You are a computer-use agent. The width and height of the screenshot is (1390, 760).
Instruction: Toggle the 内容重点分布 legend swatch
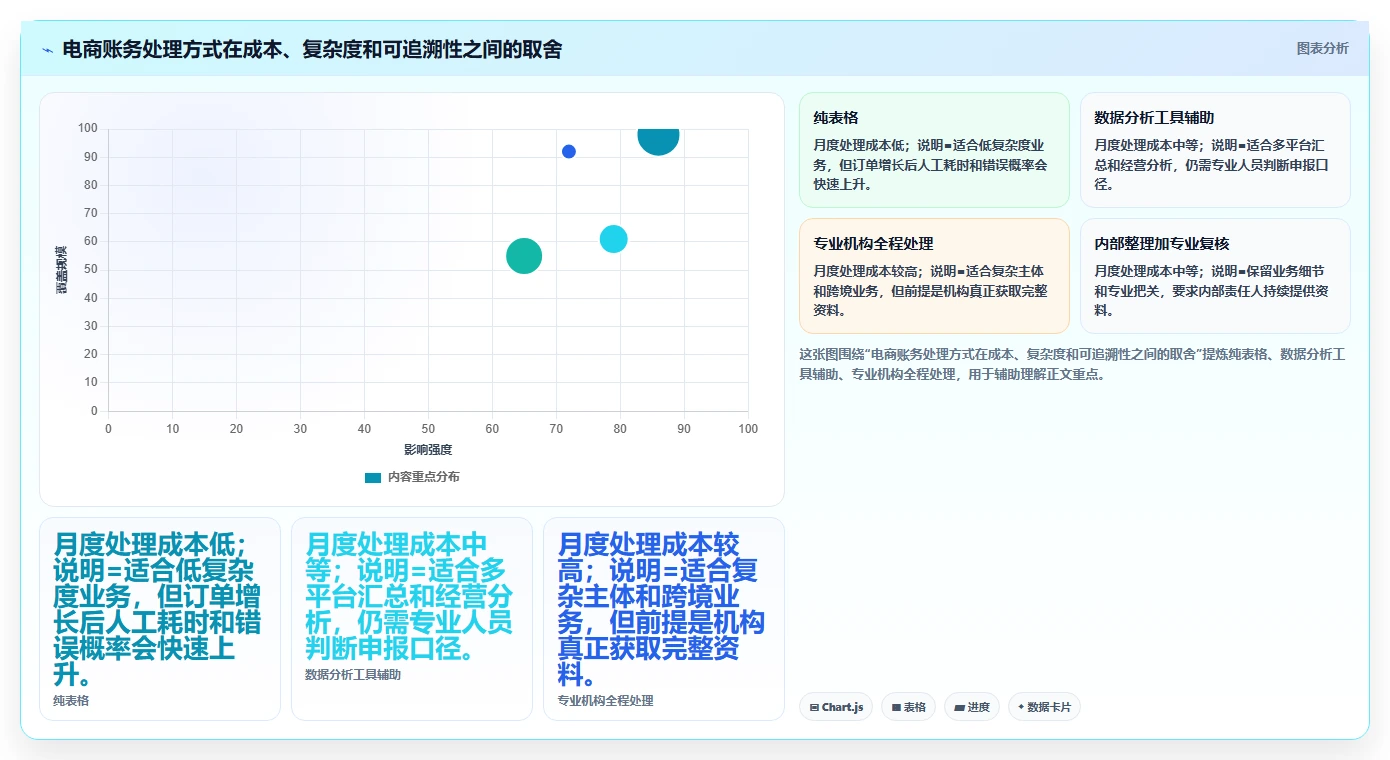pyautogui.click(x=373, y=478)
